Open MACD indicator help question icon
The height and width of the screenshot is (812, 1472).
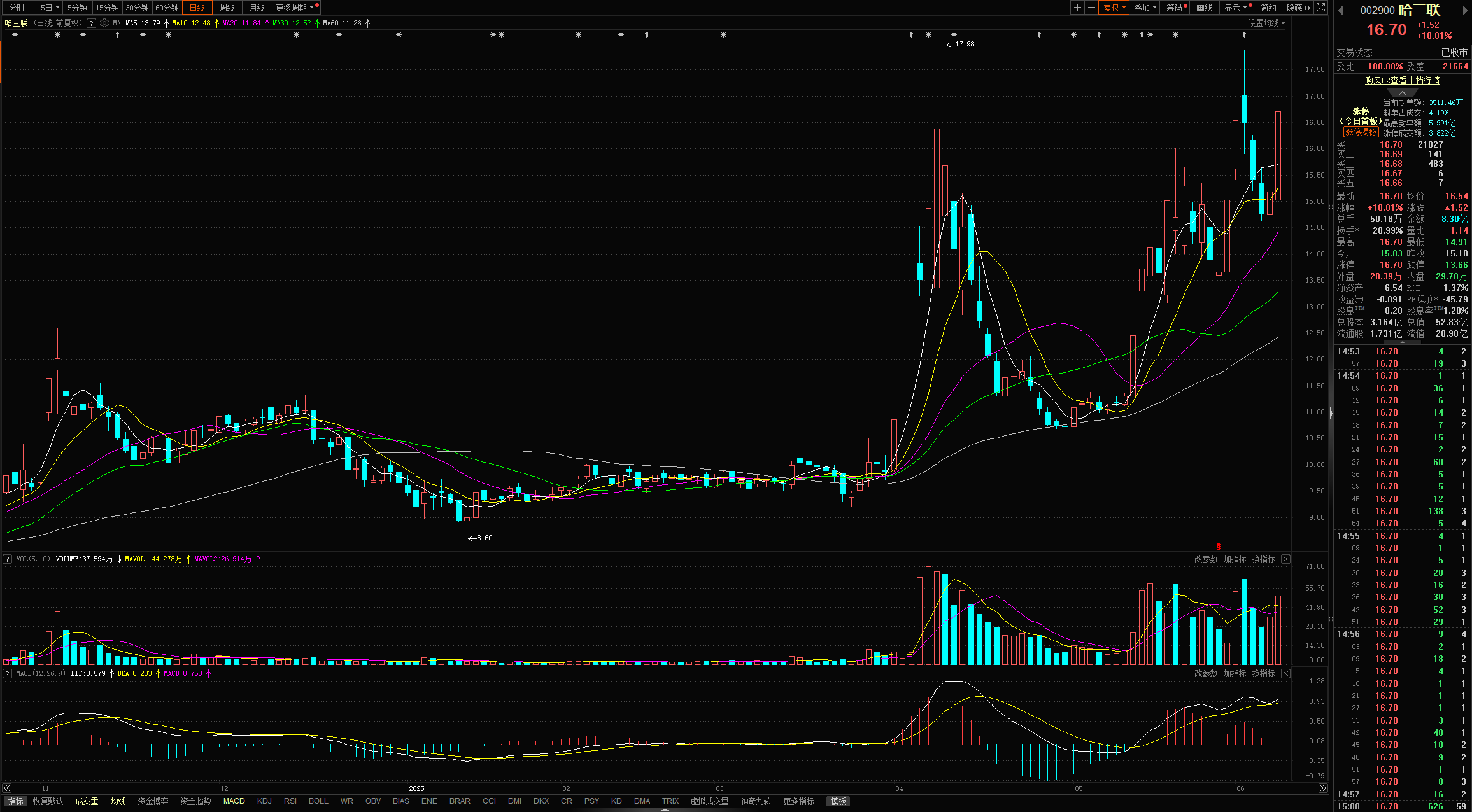pos(8,673)
